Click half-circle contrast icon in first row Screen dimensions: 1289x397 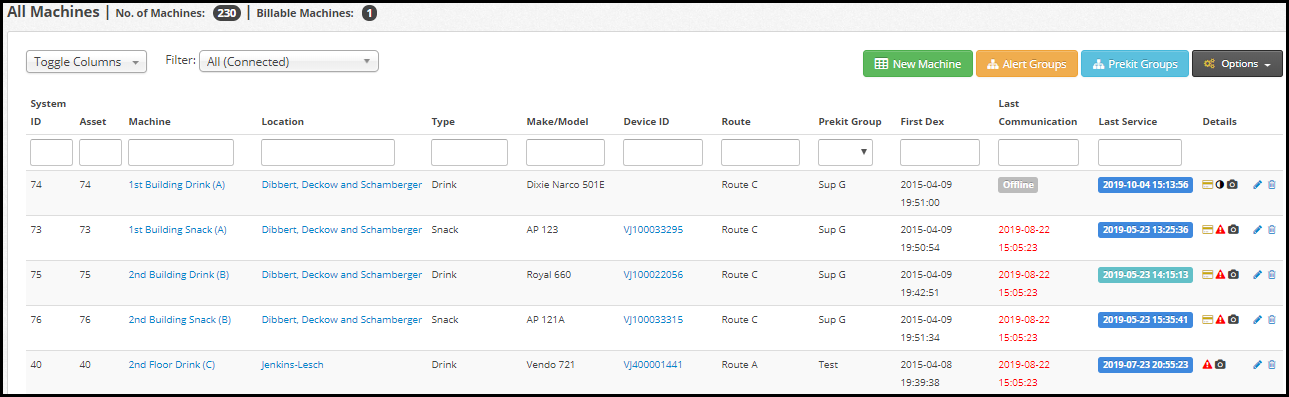pyautogui.click(x=1220, y=185)
